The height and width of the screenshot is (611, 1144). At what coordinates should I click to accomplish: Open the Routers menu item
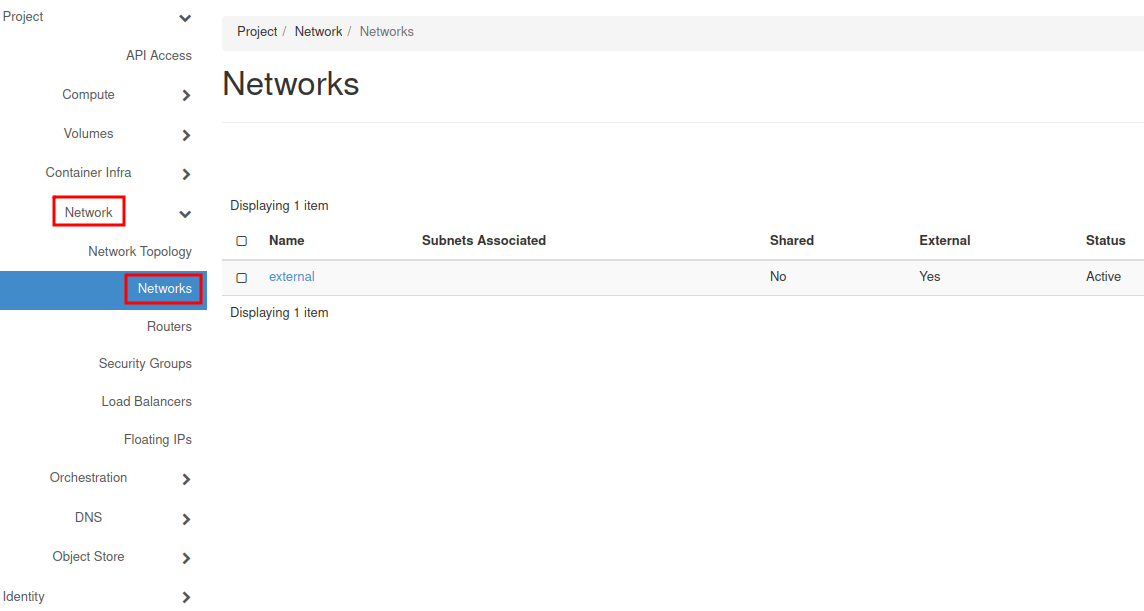tap(169, 327)
